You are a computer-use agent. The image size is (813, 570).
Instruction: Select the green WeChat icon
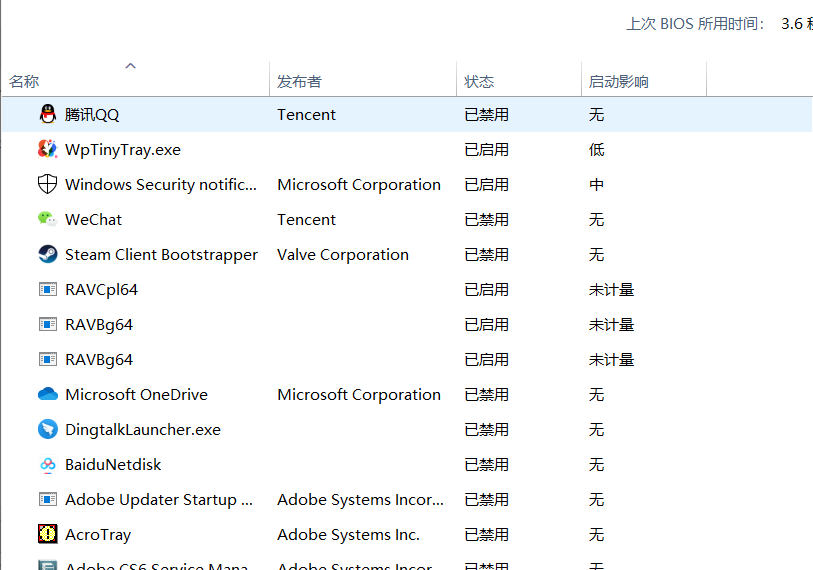47,220
